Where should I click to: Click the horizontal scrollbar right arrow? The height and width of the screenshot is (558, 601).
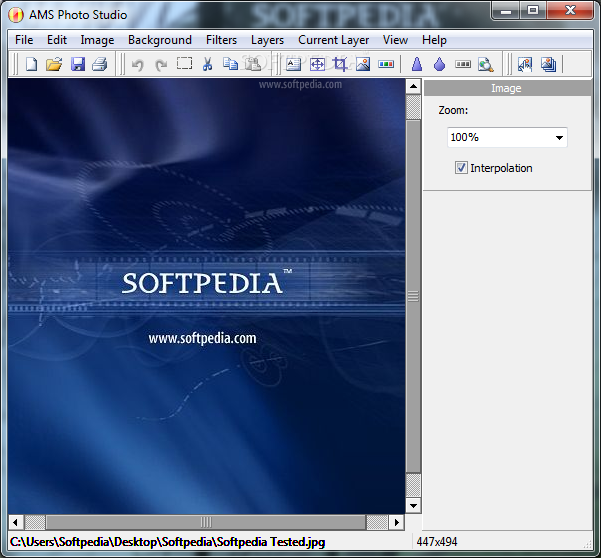tap(397, 522)
